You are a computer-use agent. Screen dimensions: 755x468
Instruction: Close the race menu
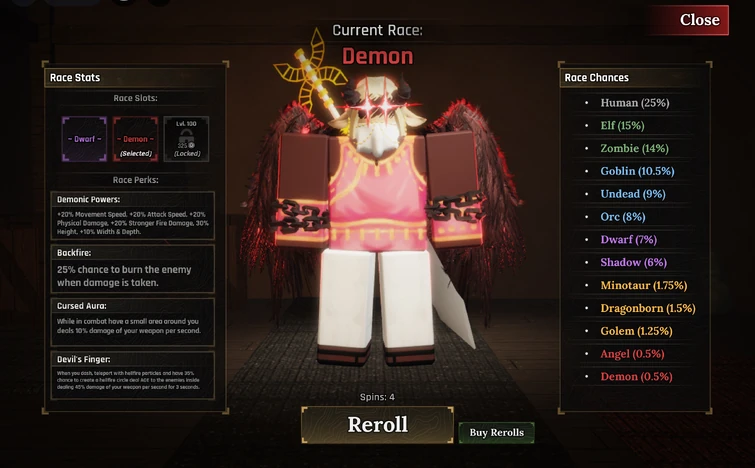pos(699,20)
